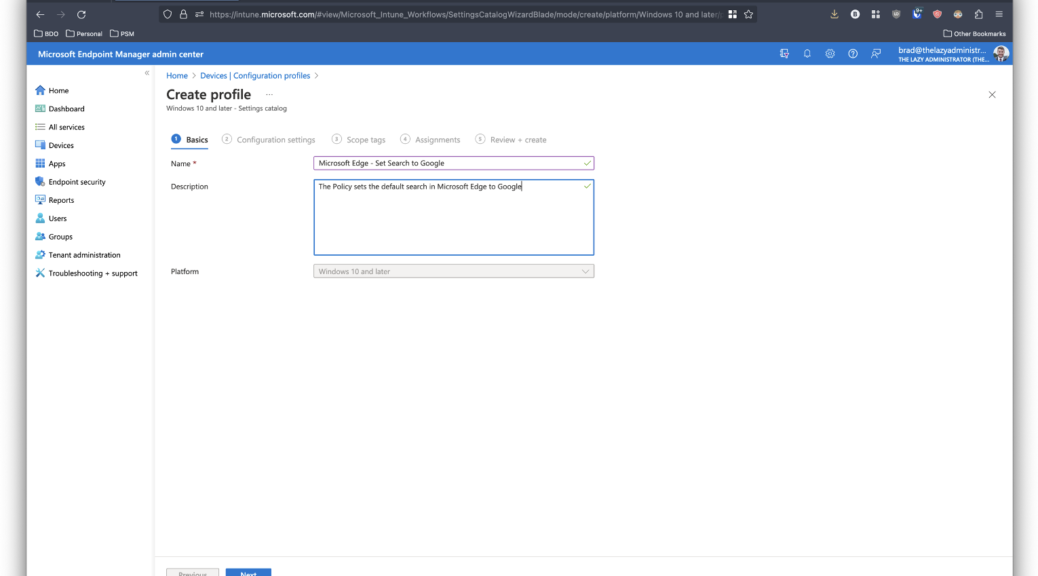Screen dimensions: 1038x576
Task: Reload the page with the refresh icon
Action: [x=81, y=14]
